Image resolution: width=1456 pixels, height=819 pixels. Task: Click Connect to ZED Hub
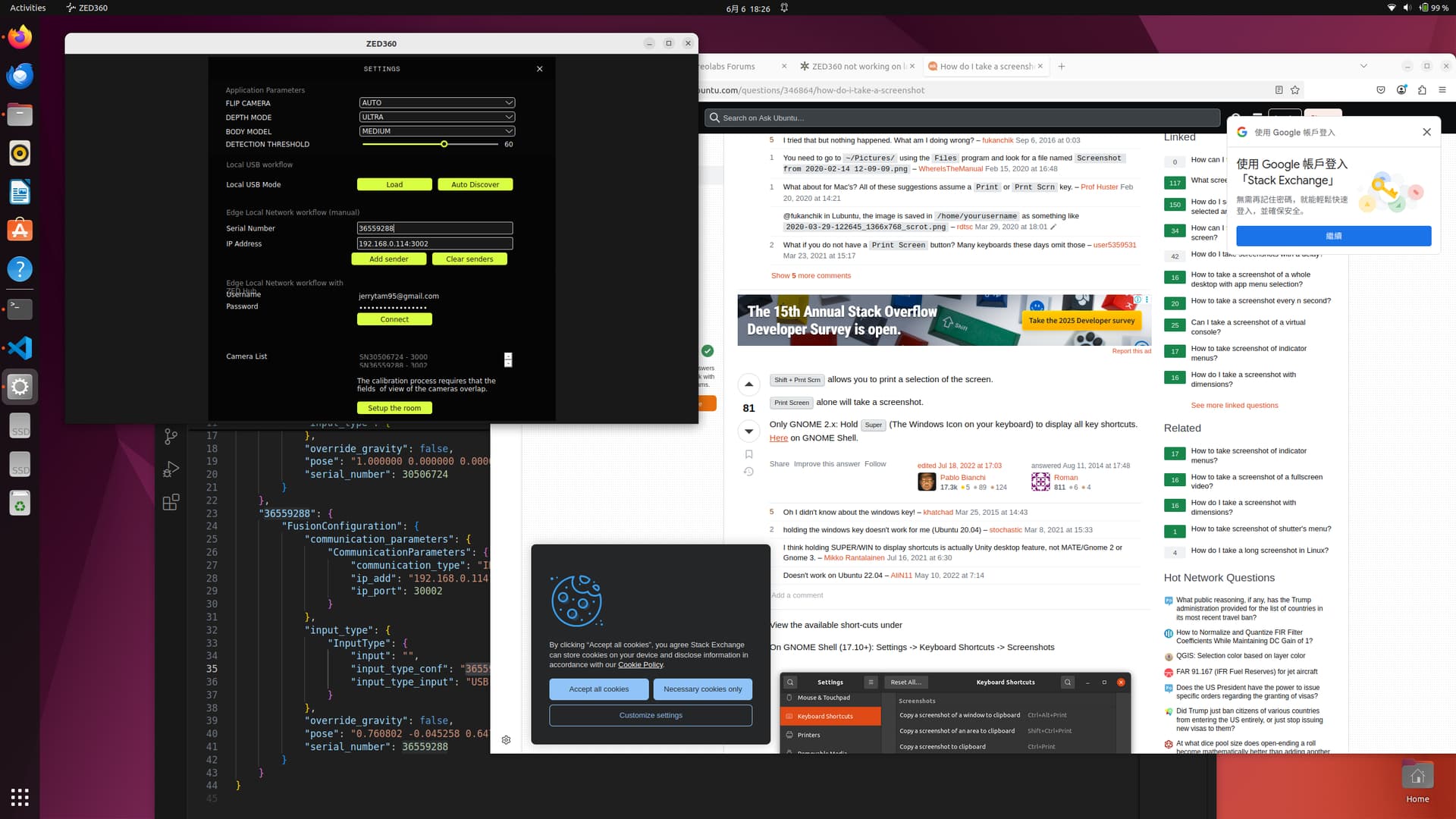[394, 319]
